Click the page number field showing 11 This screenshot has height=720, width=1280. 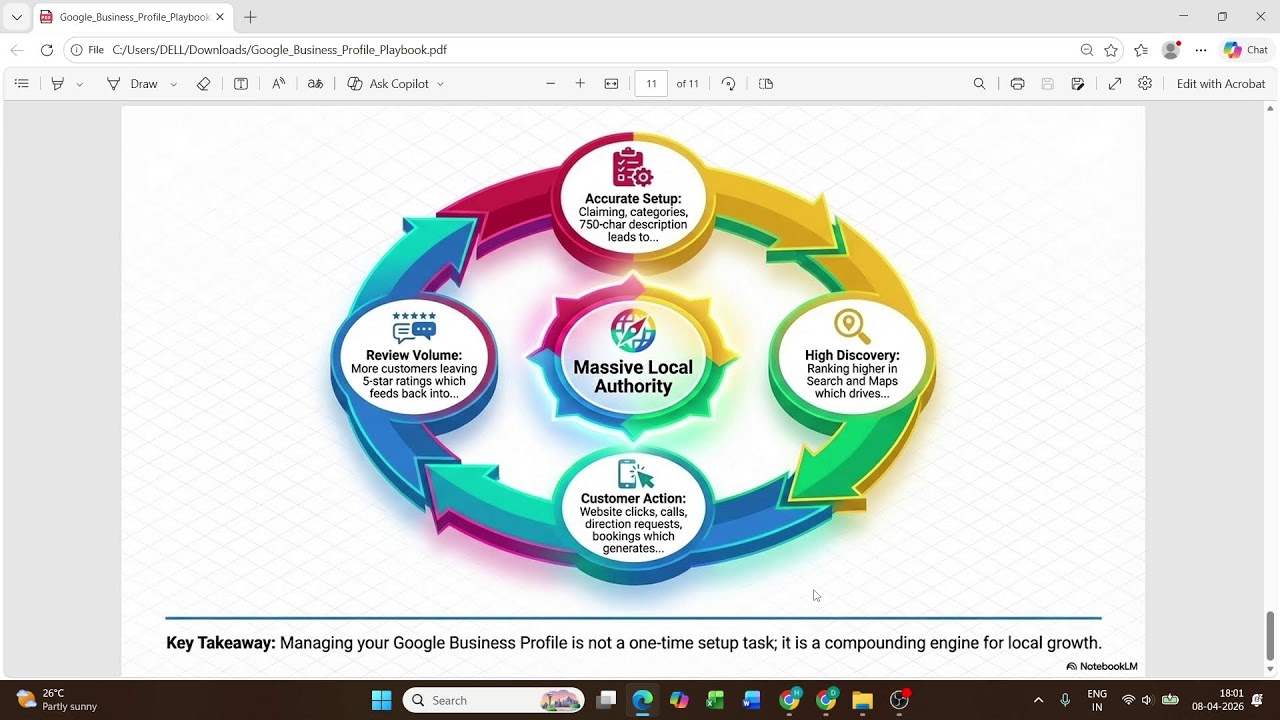click(x=651, y=84)
